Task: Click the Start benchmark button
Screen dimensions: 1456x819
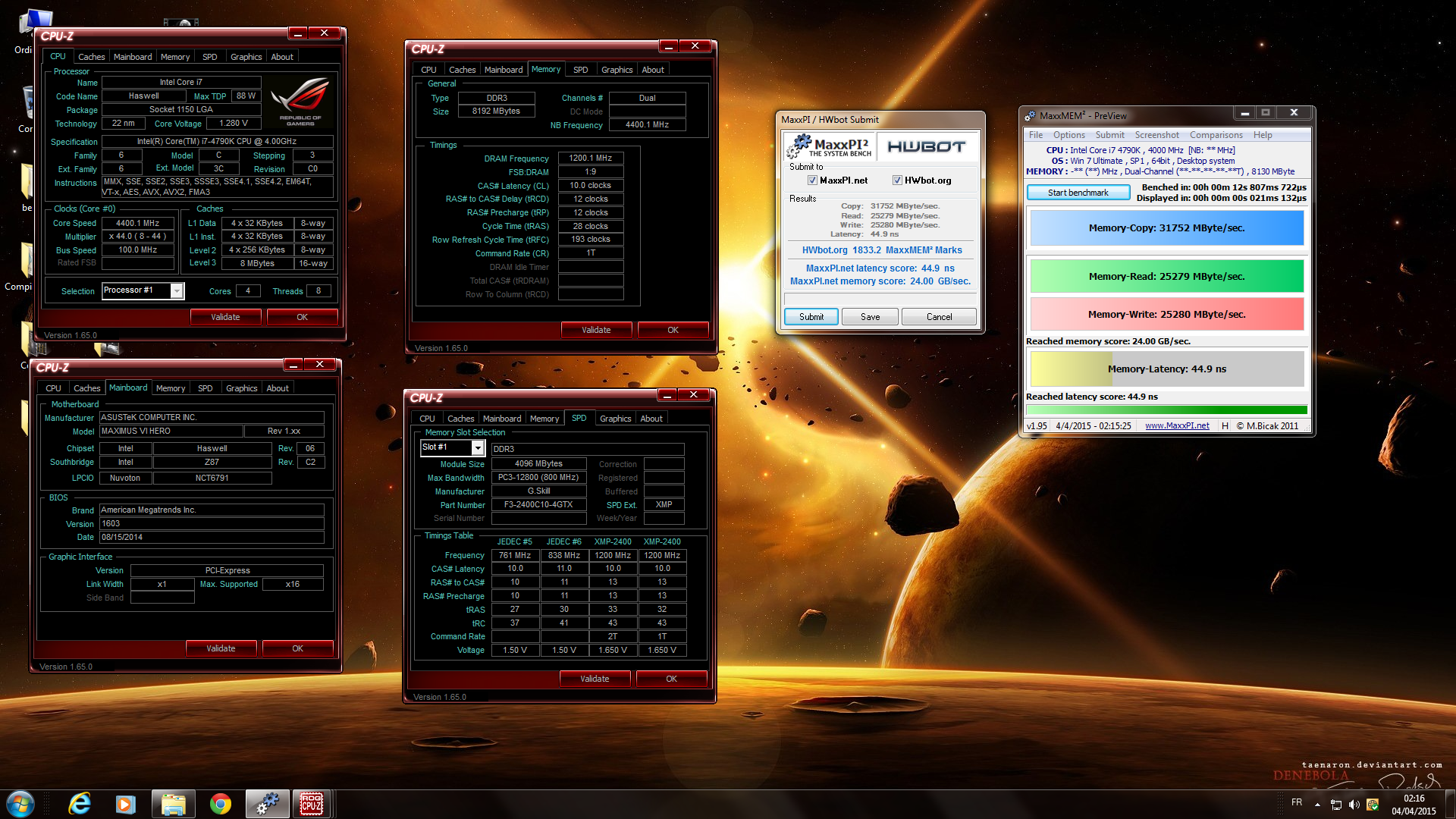Action: click(x=1078, y=193)
